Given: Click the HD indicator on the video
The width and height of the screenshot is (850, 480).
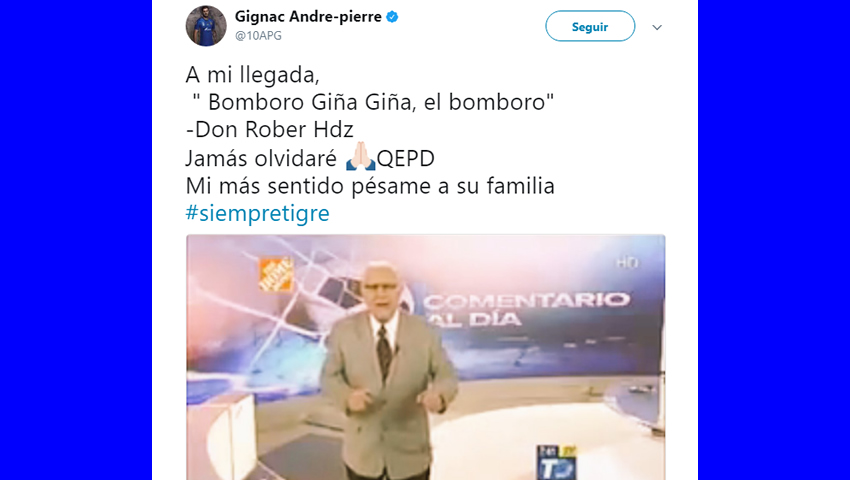Looking at the screenshot, I should coord(627,263).
